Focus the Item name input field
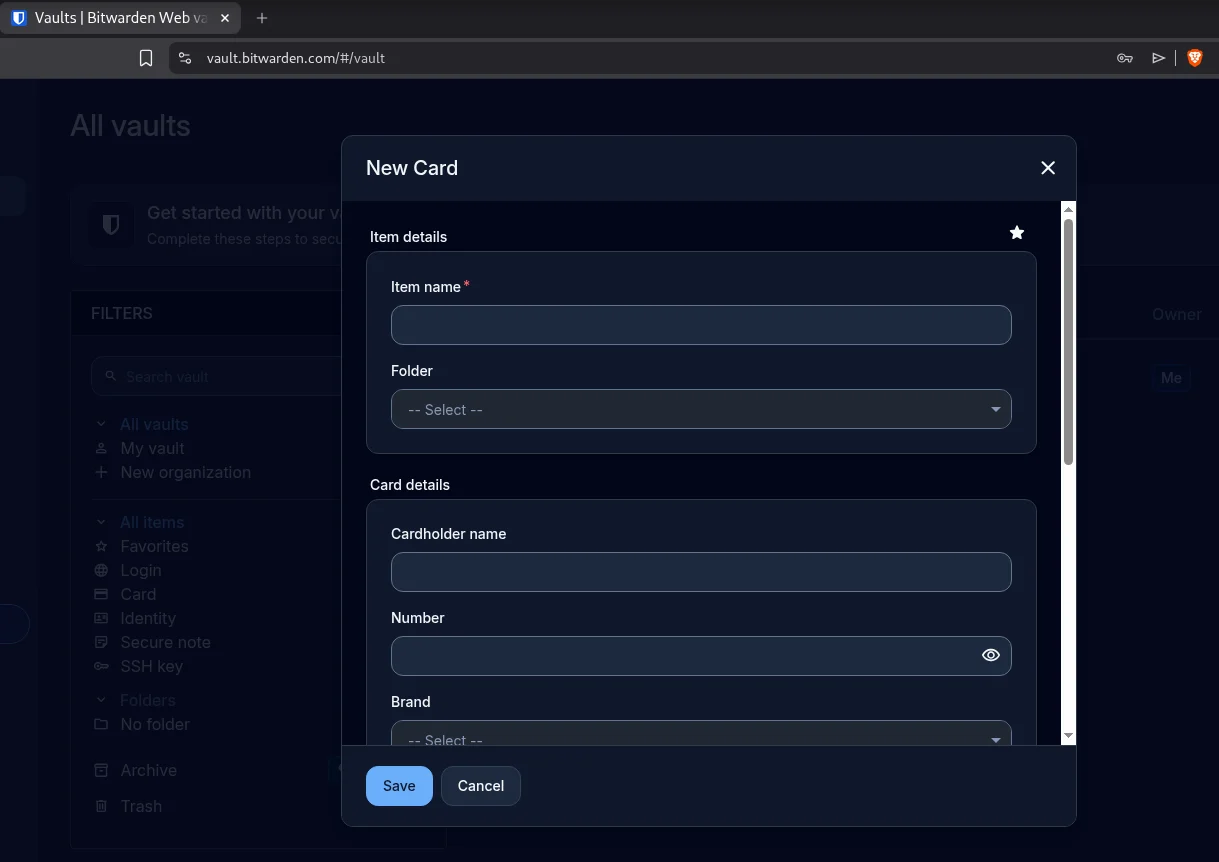This screenshot has height=862, width=1219. click(701, 325)
